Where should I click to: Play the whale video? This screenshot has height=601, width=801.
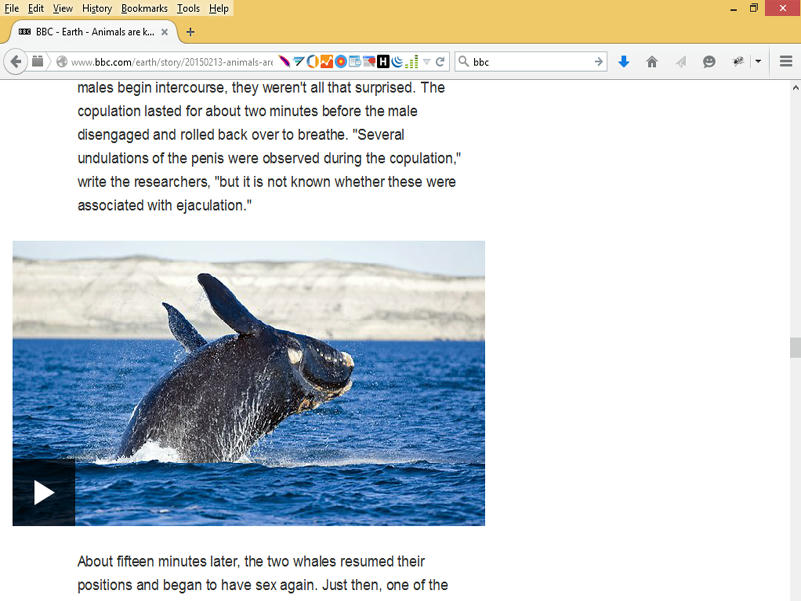pos(44,492)
